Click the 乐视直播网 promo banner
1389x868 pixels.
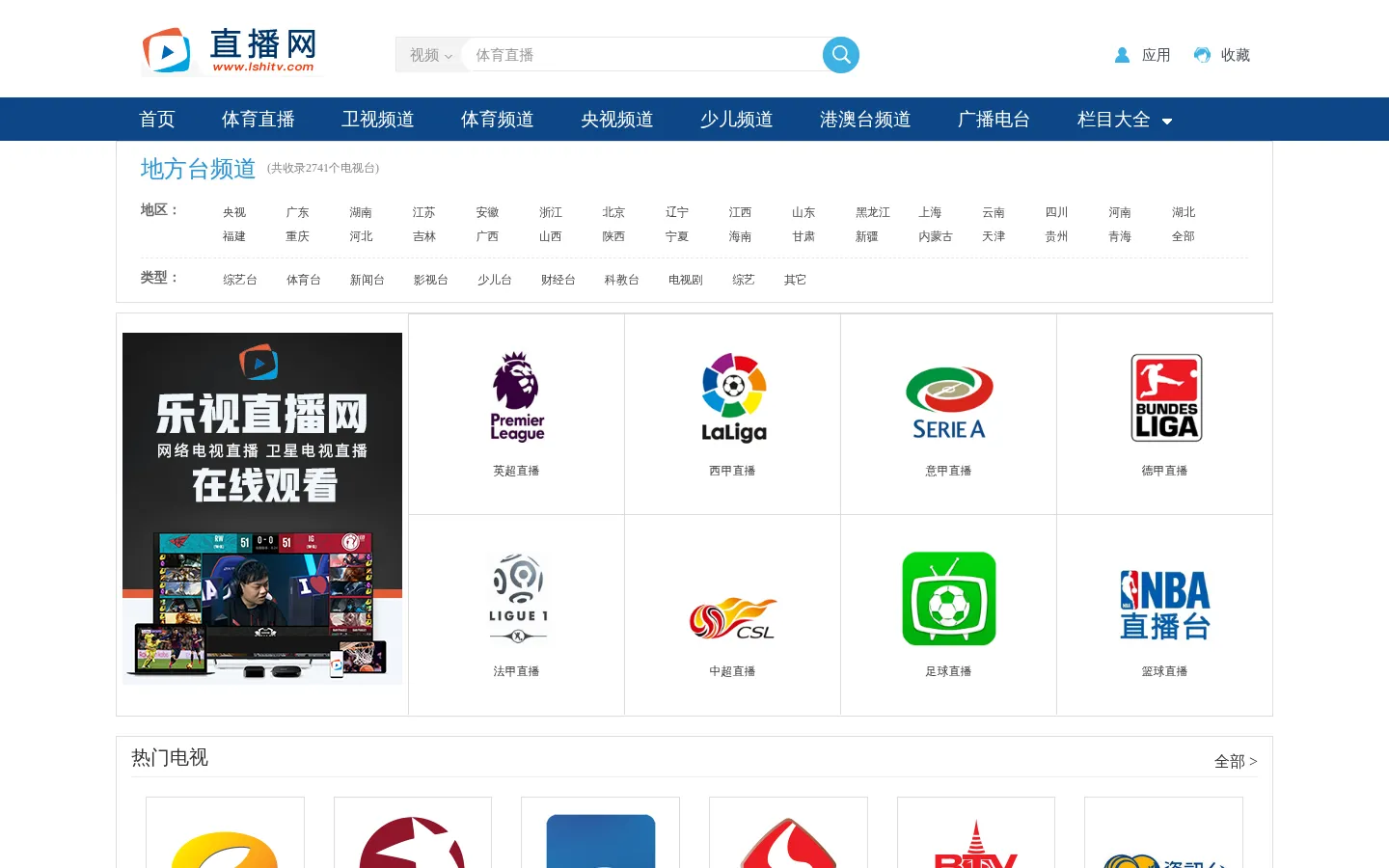coord(262,509)
